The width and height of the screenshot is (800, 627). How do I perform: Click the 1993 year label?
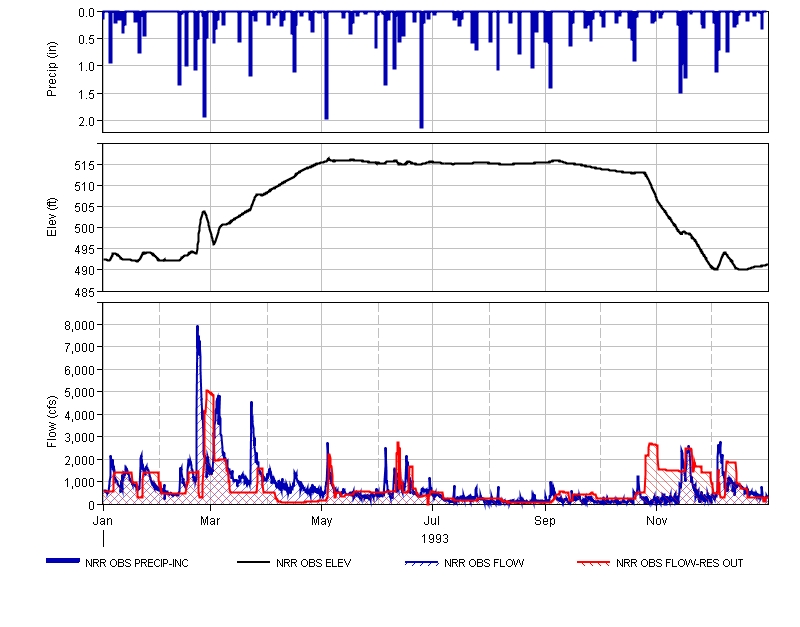tap(435, 539)
